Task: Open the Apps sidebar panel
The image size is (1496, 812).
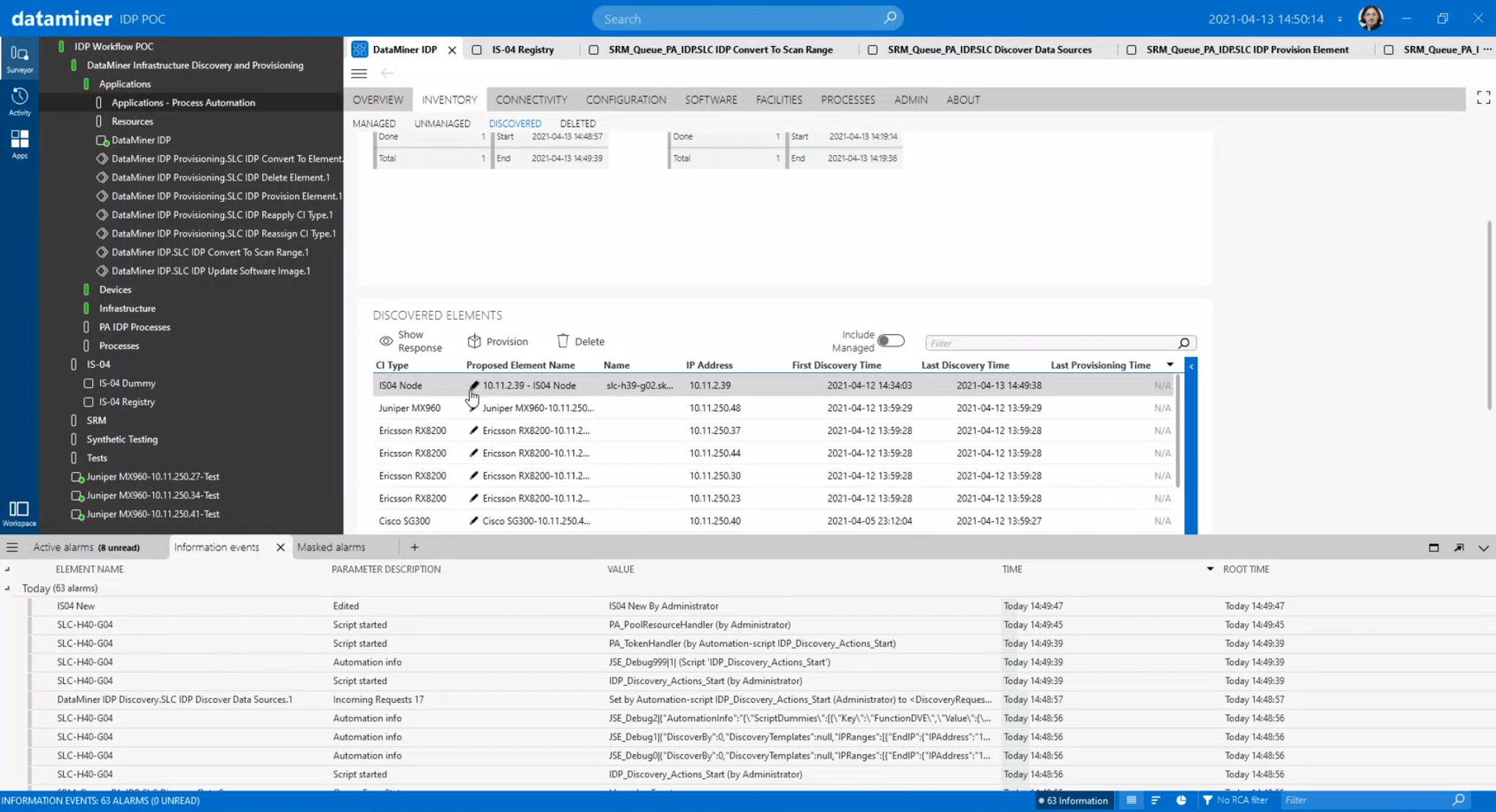Action: (20, 143)
